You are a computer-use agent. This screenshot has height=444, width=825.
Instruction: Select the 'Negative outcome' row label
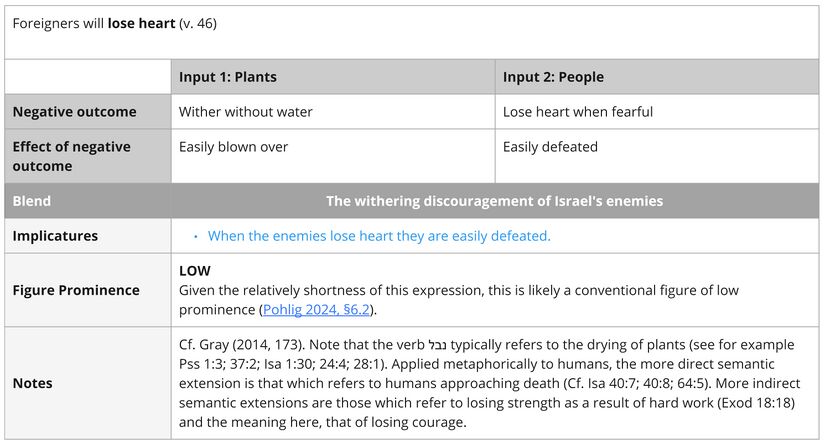74,112
